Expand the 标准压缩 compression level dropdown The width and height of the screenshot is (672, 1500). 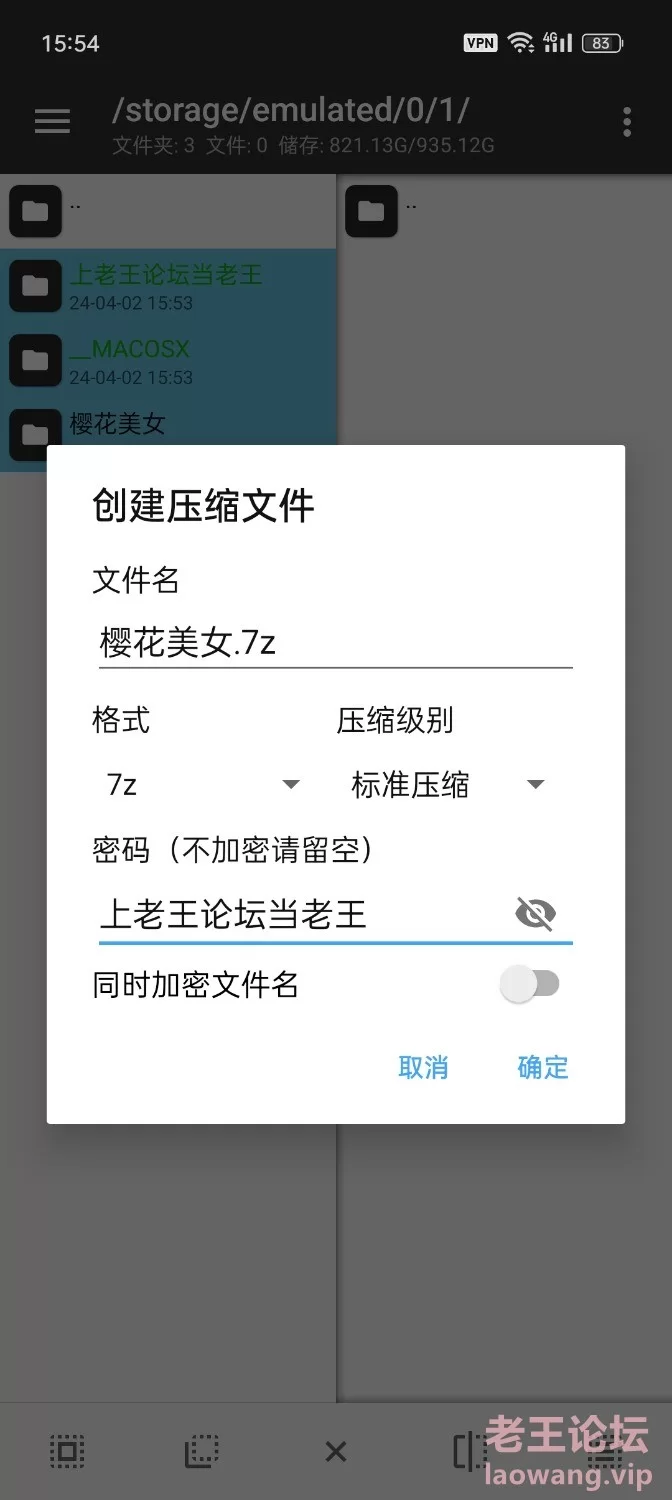click(x=448, y=785)
